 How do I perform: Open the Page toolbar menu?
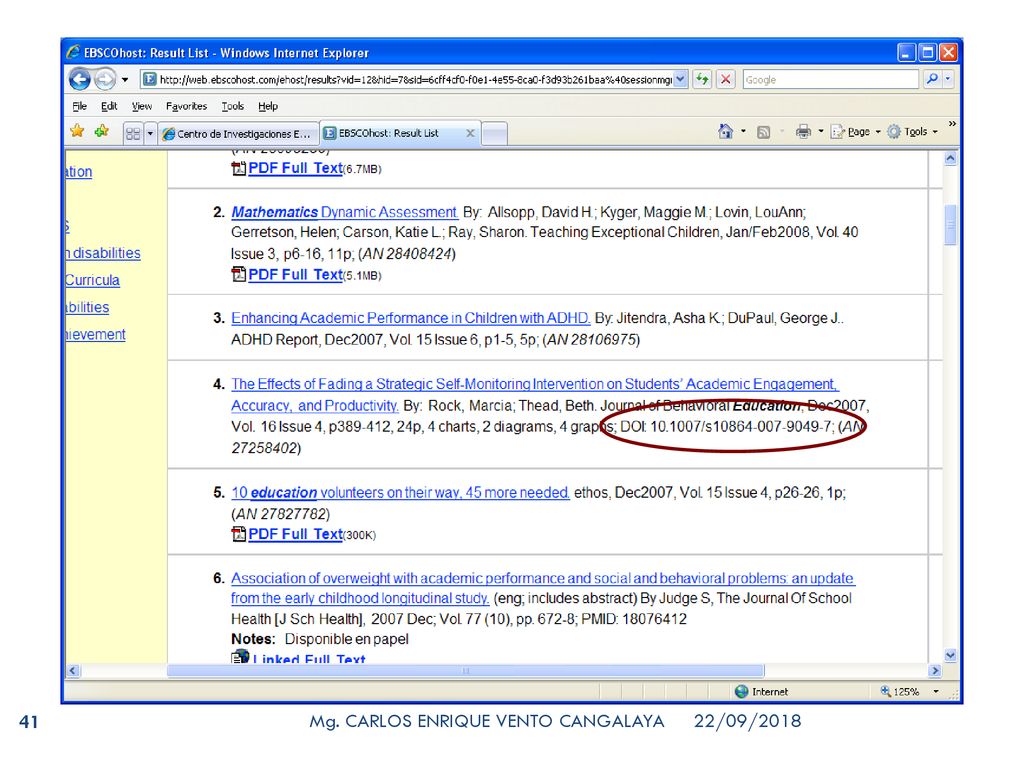point(856,132)
